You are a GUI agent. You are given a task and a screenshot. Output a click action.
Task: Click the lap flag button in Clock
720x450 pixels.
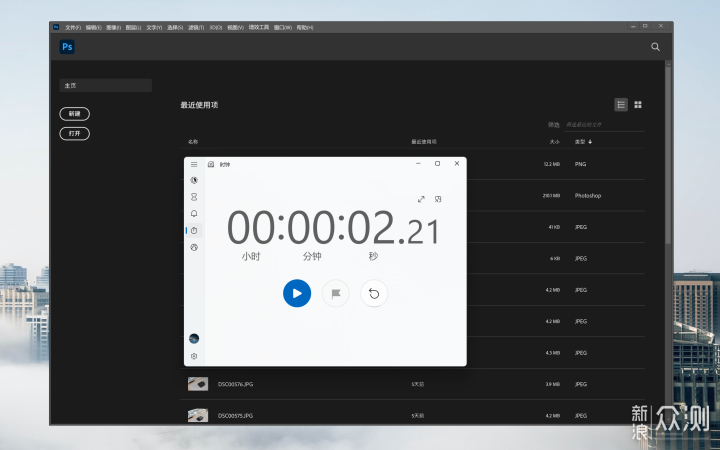pos(336,293)
